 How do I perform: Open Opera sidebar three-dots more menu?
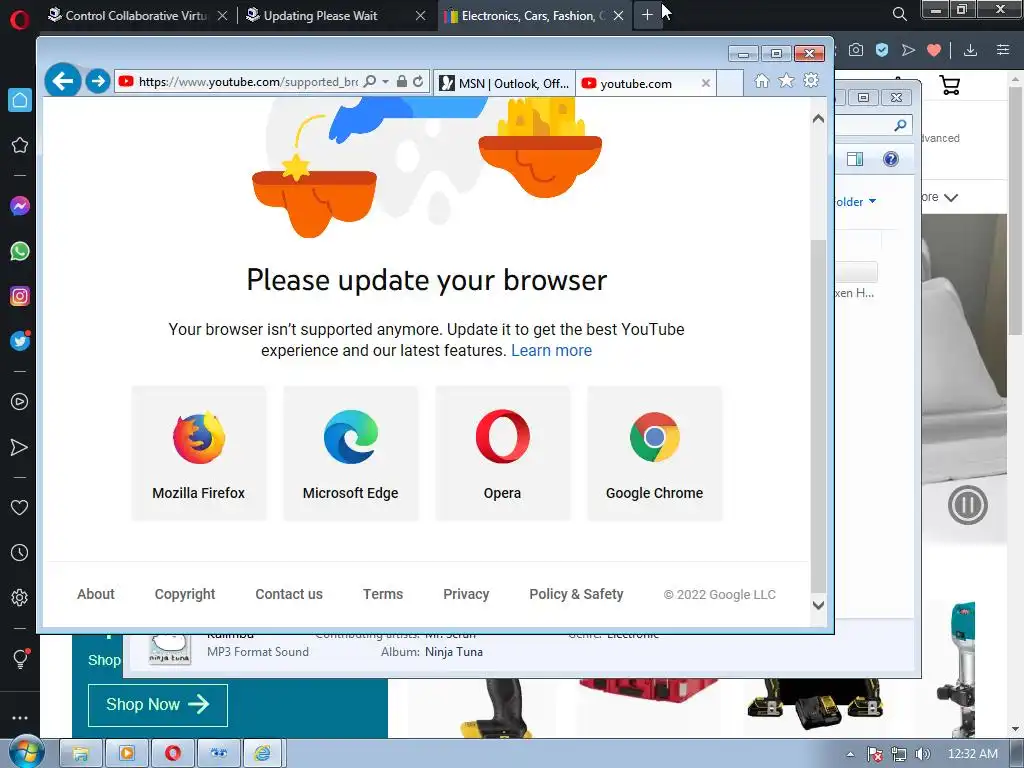[x=20, y=718]
